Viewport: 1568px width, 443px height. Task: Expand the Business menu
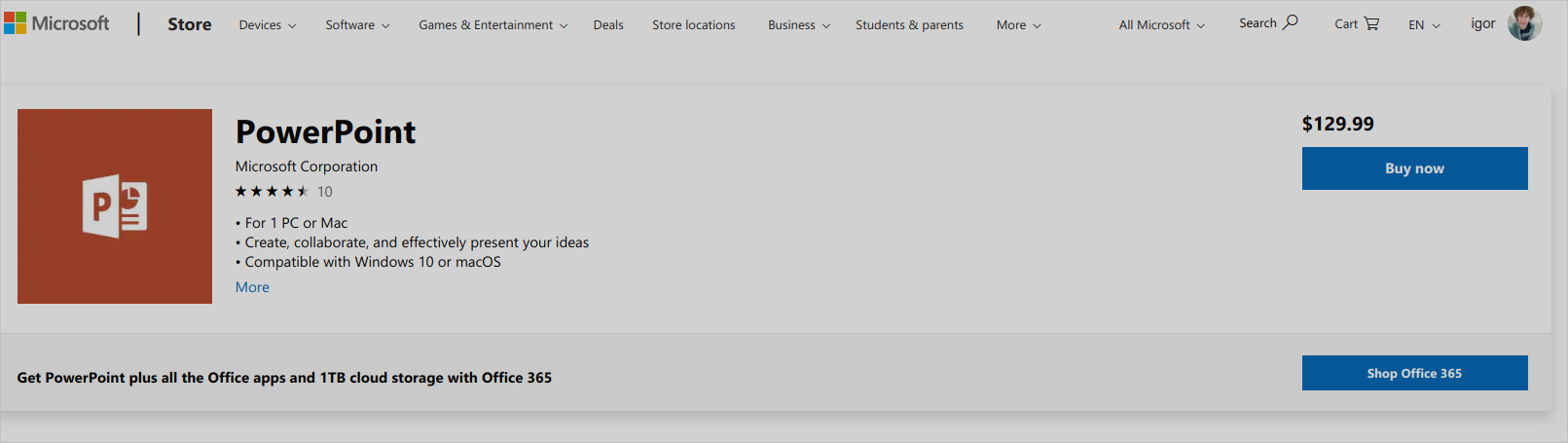click(798, 25)
